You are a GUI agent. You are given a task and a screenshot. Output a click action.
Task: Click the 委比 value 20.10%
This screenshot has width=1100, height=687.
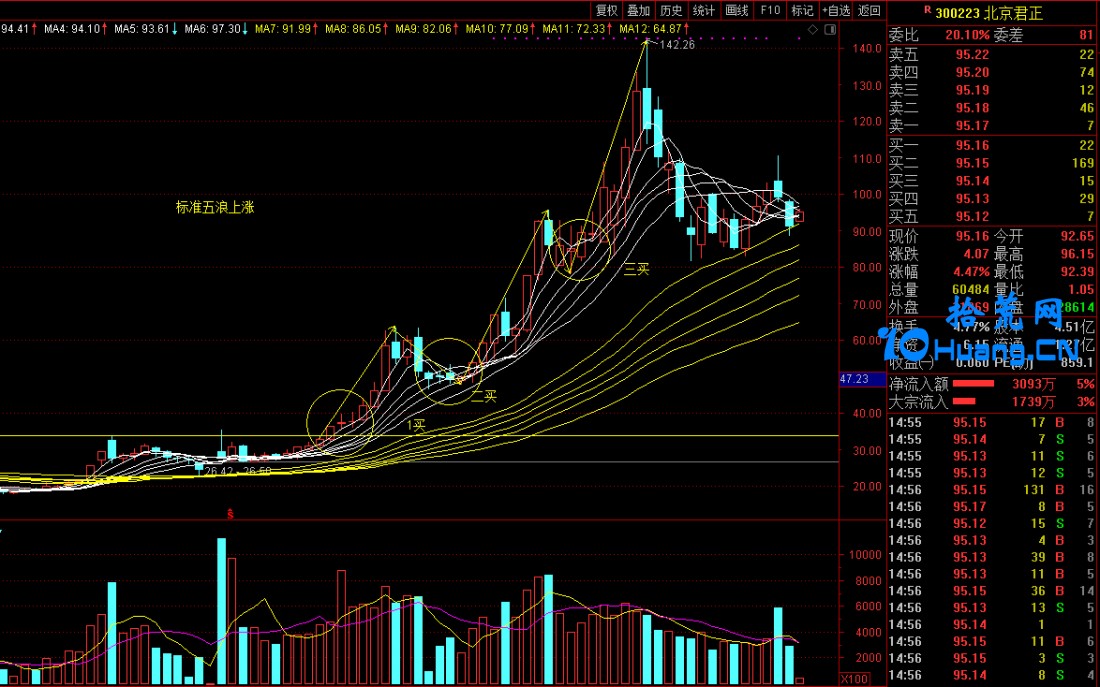pyautogui.click(x=967, y=35)
